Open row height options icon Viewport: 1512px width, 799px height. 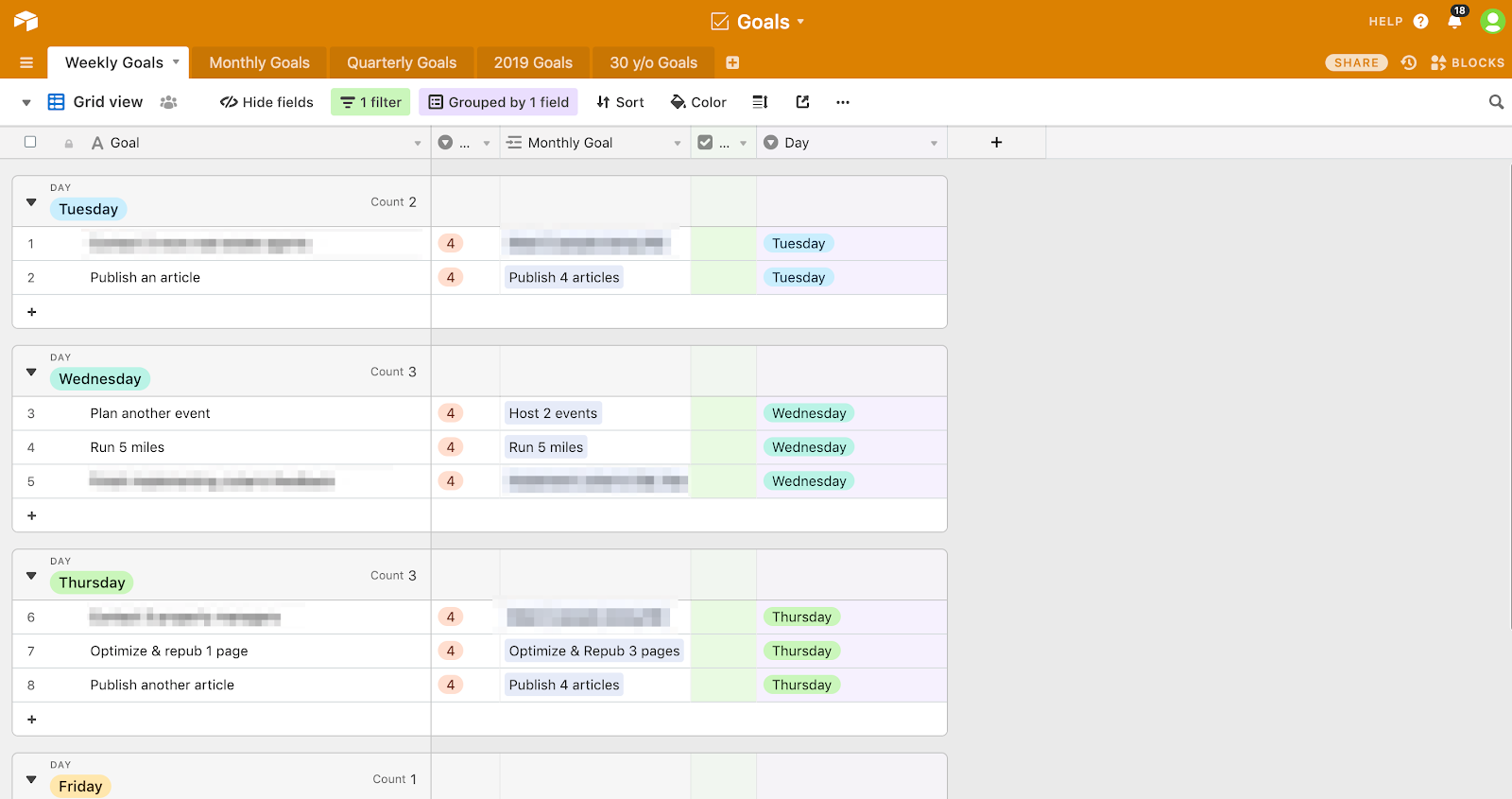point(760,102)
